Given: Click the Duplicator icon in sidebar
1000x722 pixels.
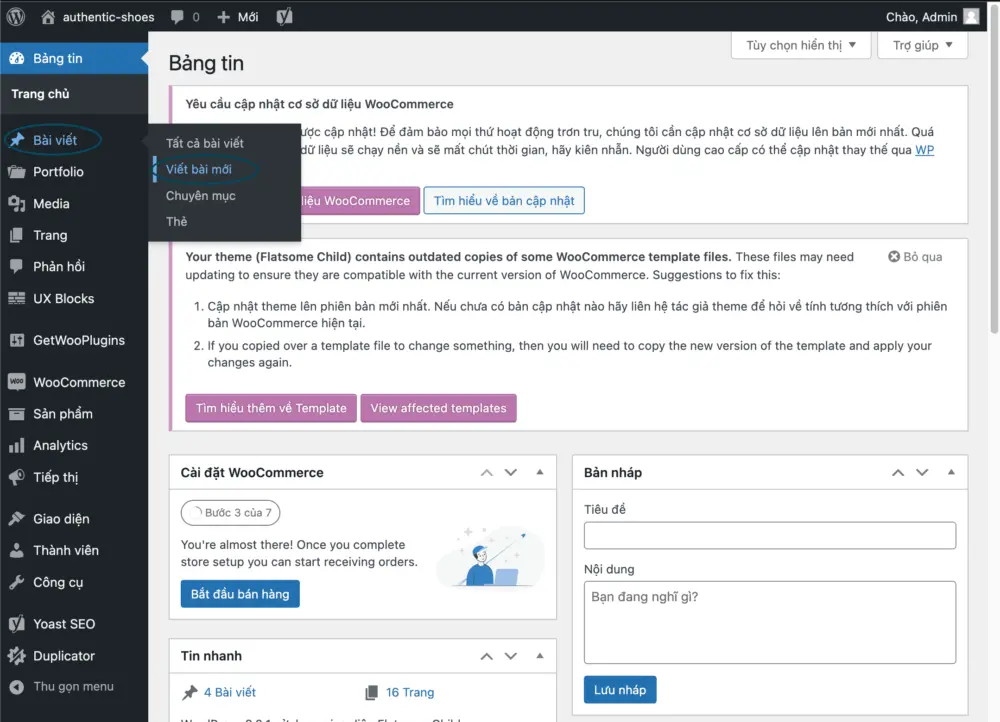Looking at the screenshot, I should pos(17,656).
